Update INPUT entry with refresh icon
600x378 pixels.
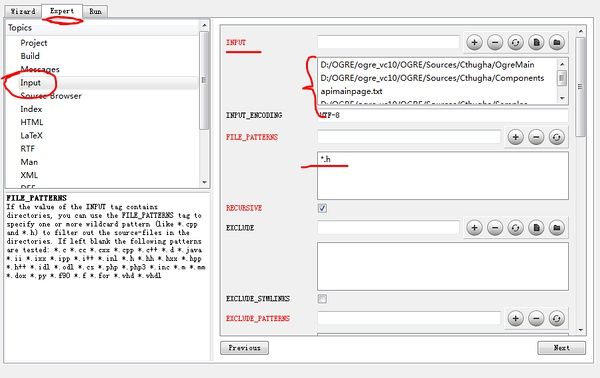(515, 42)
